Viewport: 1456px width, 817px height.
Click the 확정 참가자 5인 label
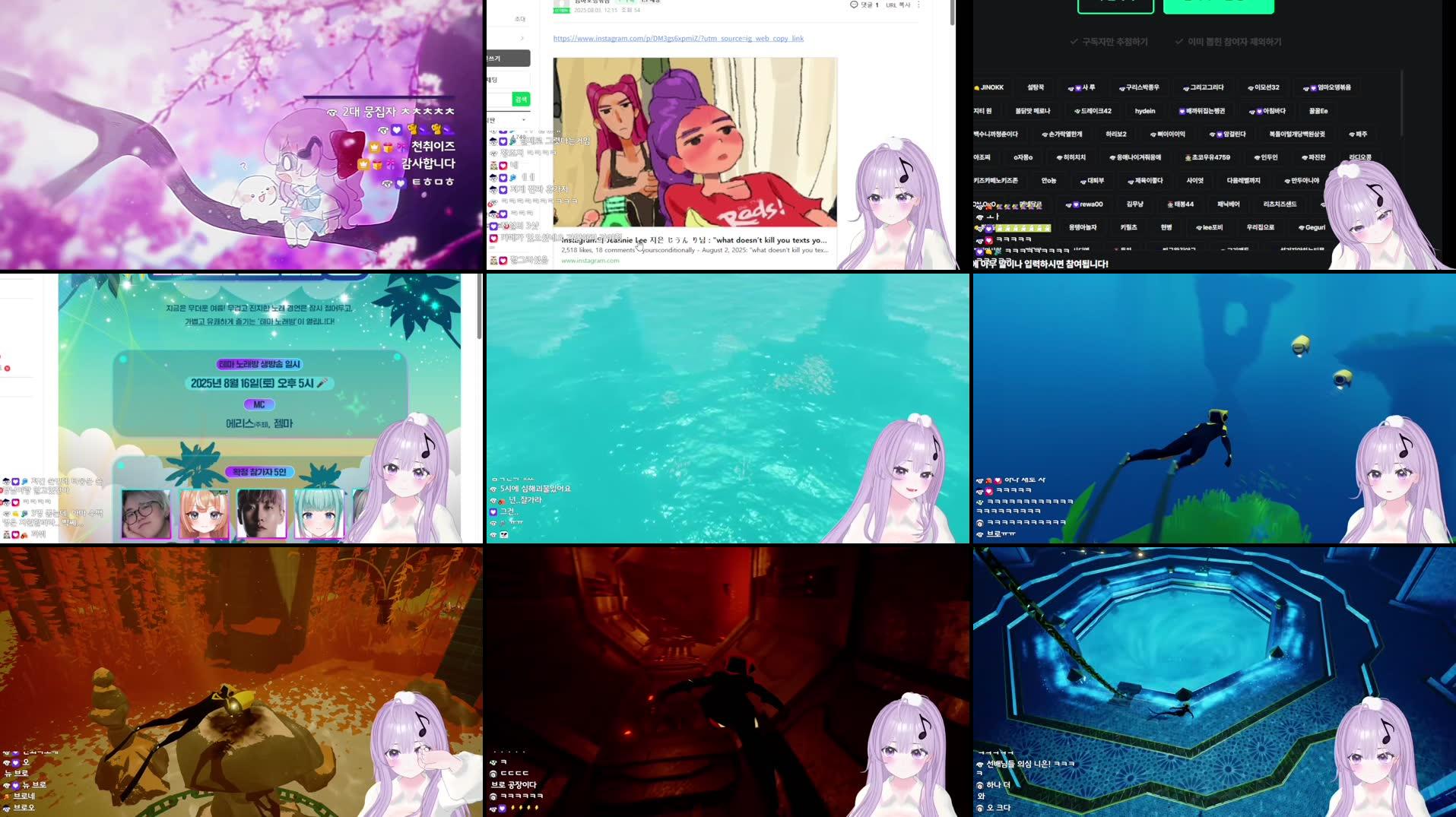point(259,472)
